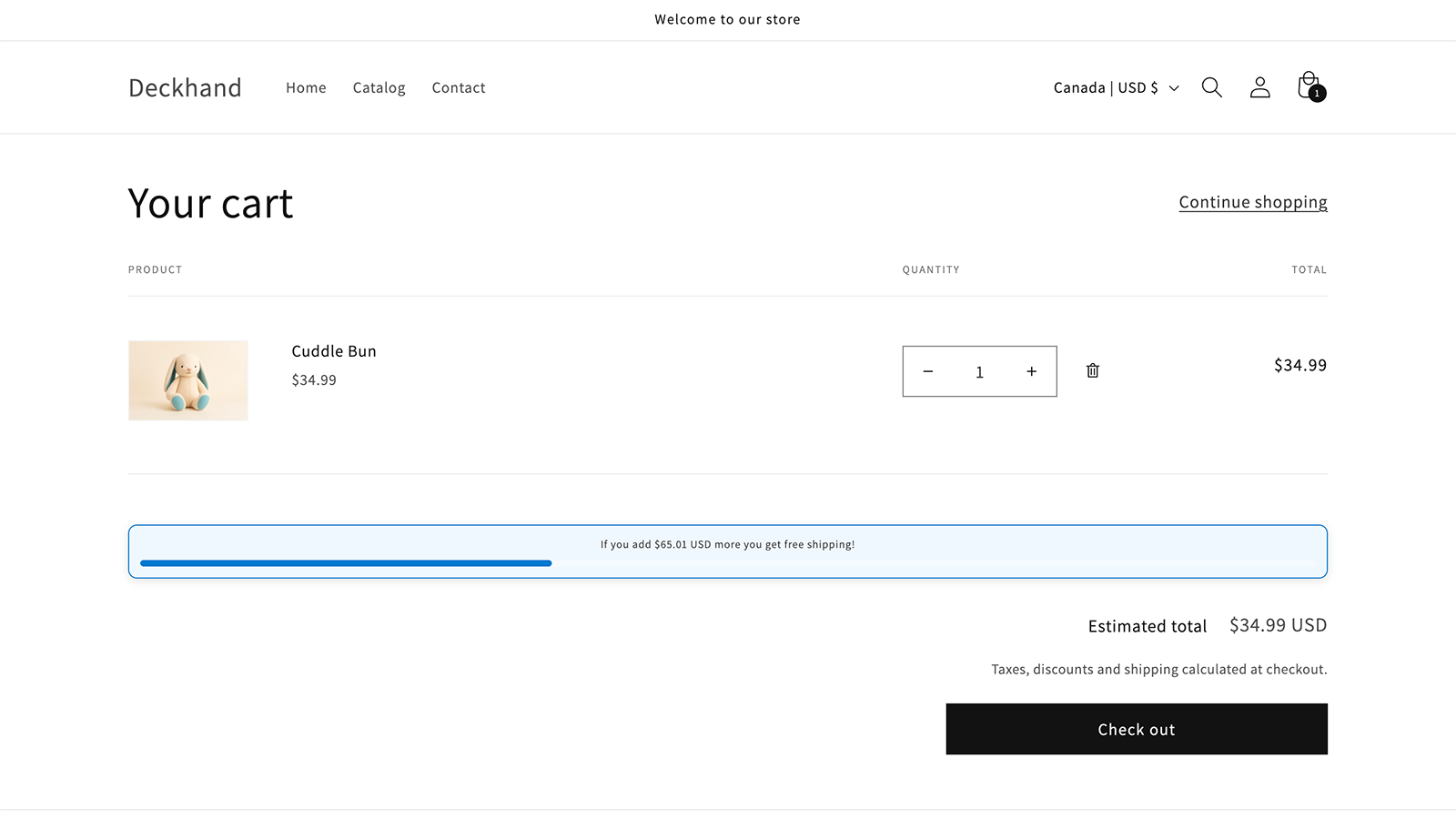Go to the Home menu item

tap(306, 87)
